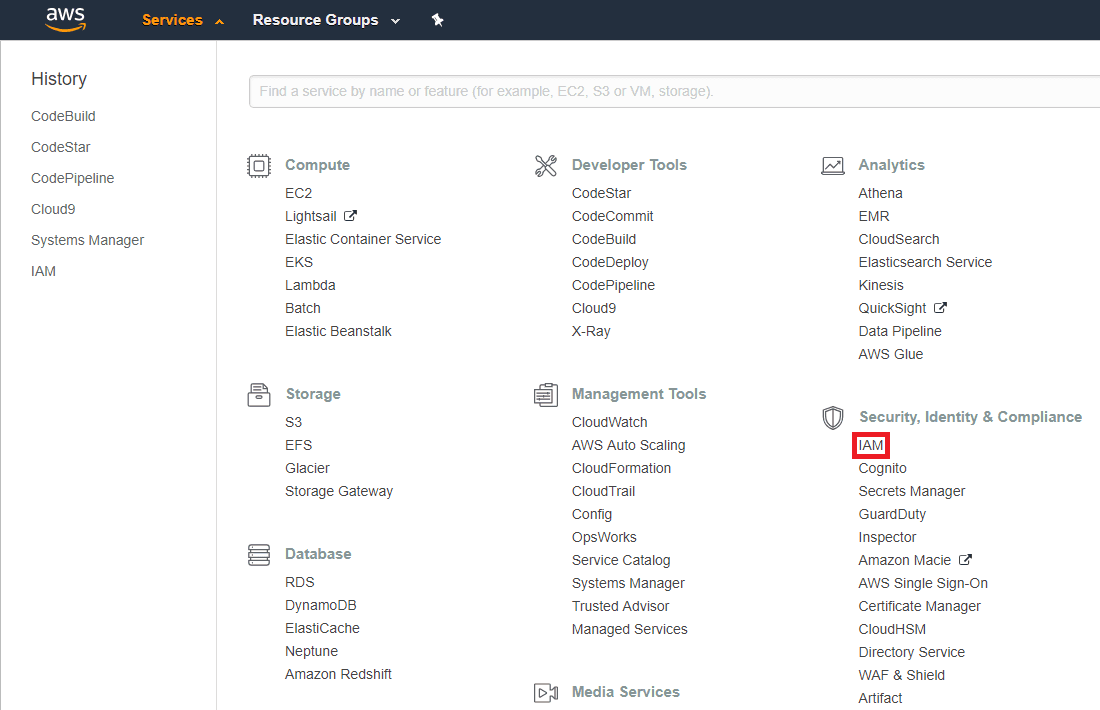This screenshot has height=710, width=1100.
Task: Open Managed Services
Action: (x=629, y=629)
